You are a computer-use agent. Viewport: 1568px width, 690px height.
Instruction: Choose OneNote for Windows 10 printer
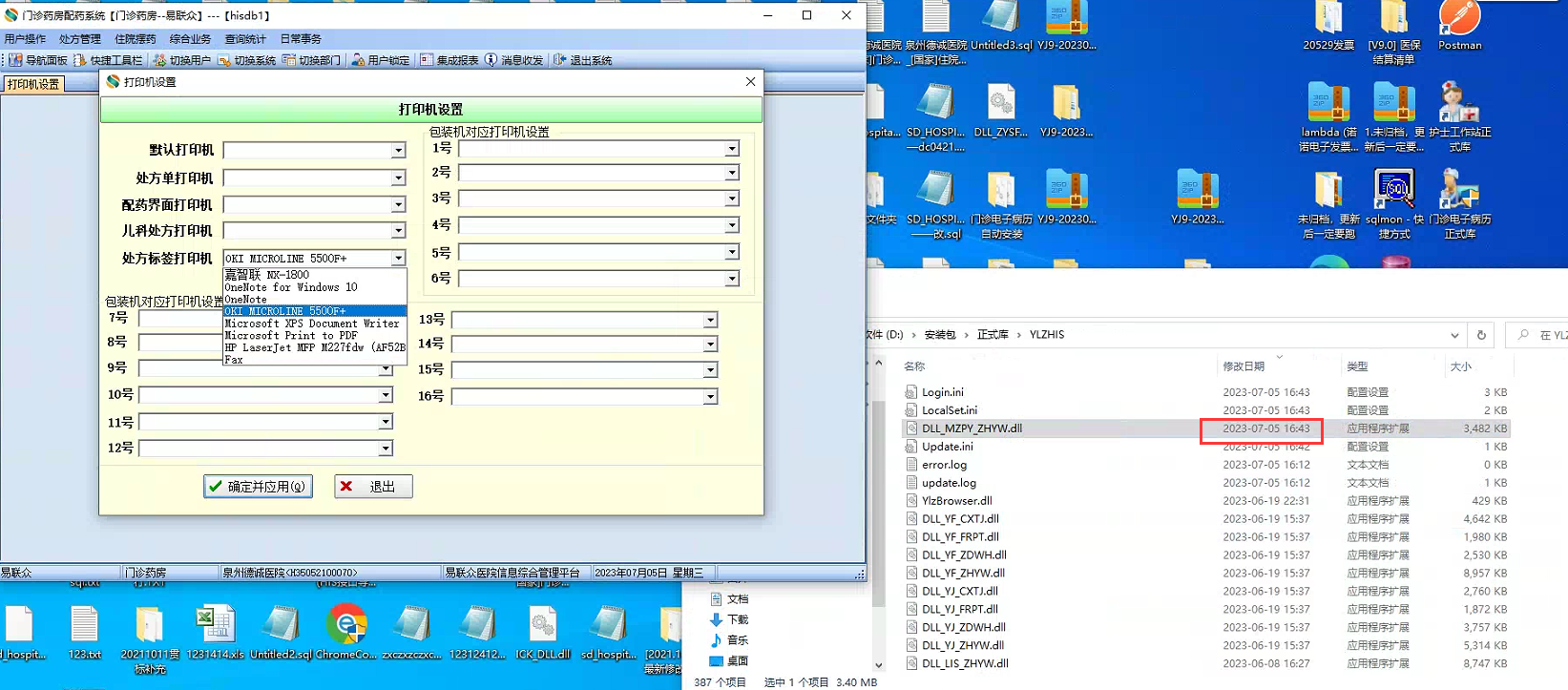(315, 287)
